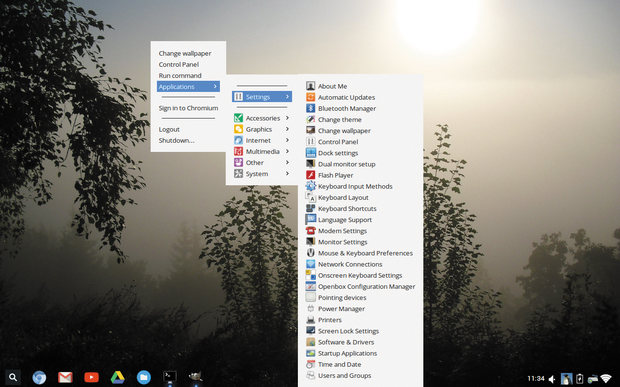Launch Chromium browser from the taskbar
Viewport: 620px width, 387px height.
click(39, 377)
